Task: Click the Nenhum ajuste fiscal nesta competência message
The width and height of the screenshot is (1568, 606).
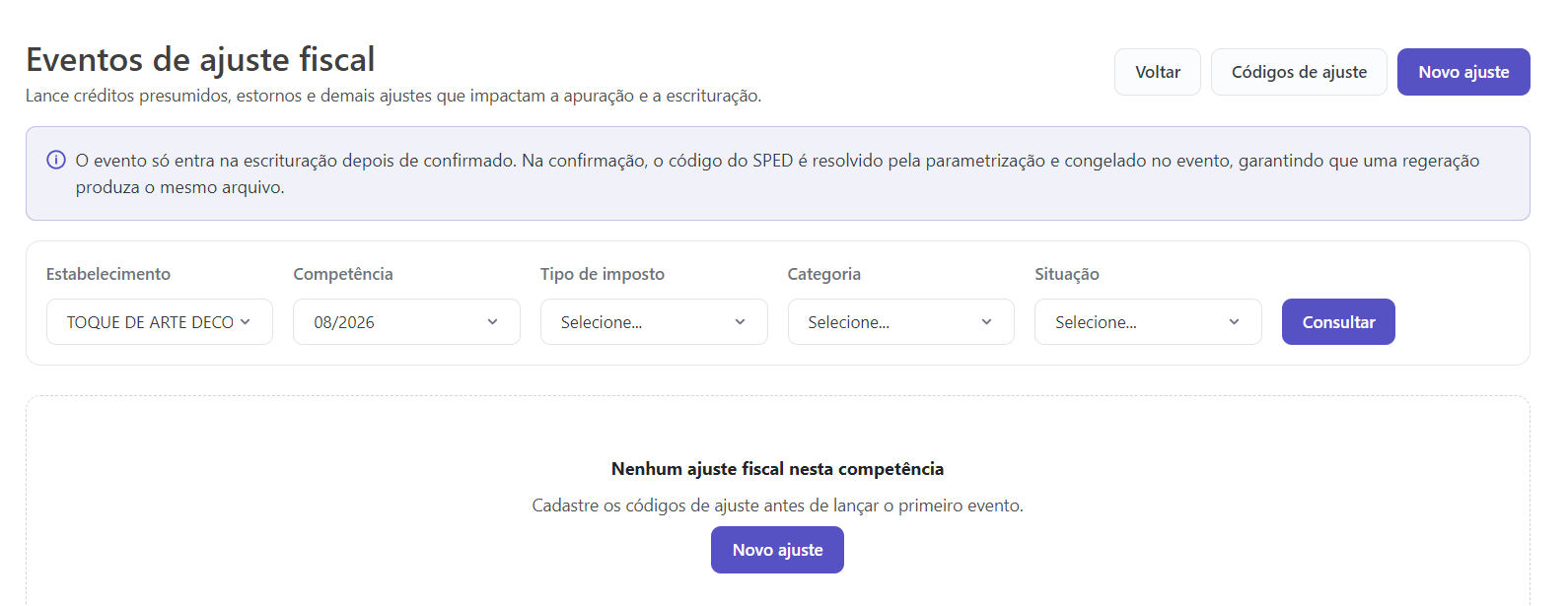Action: point(777,469)
